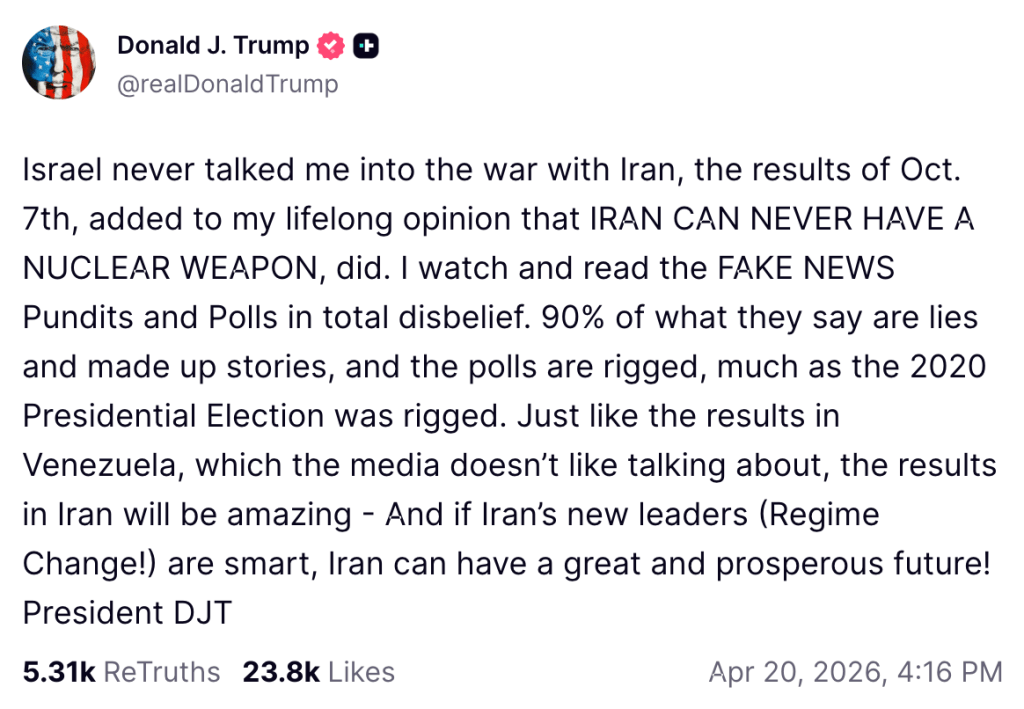View the 5.31k ReTruths list

click(121, 672)
